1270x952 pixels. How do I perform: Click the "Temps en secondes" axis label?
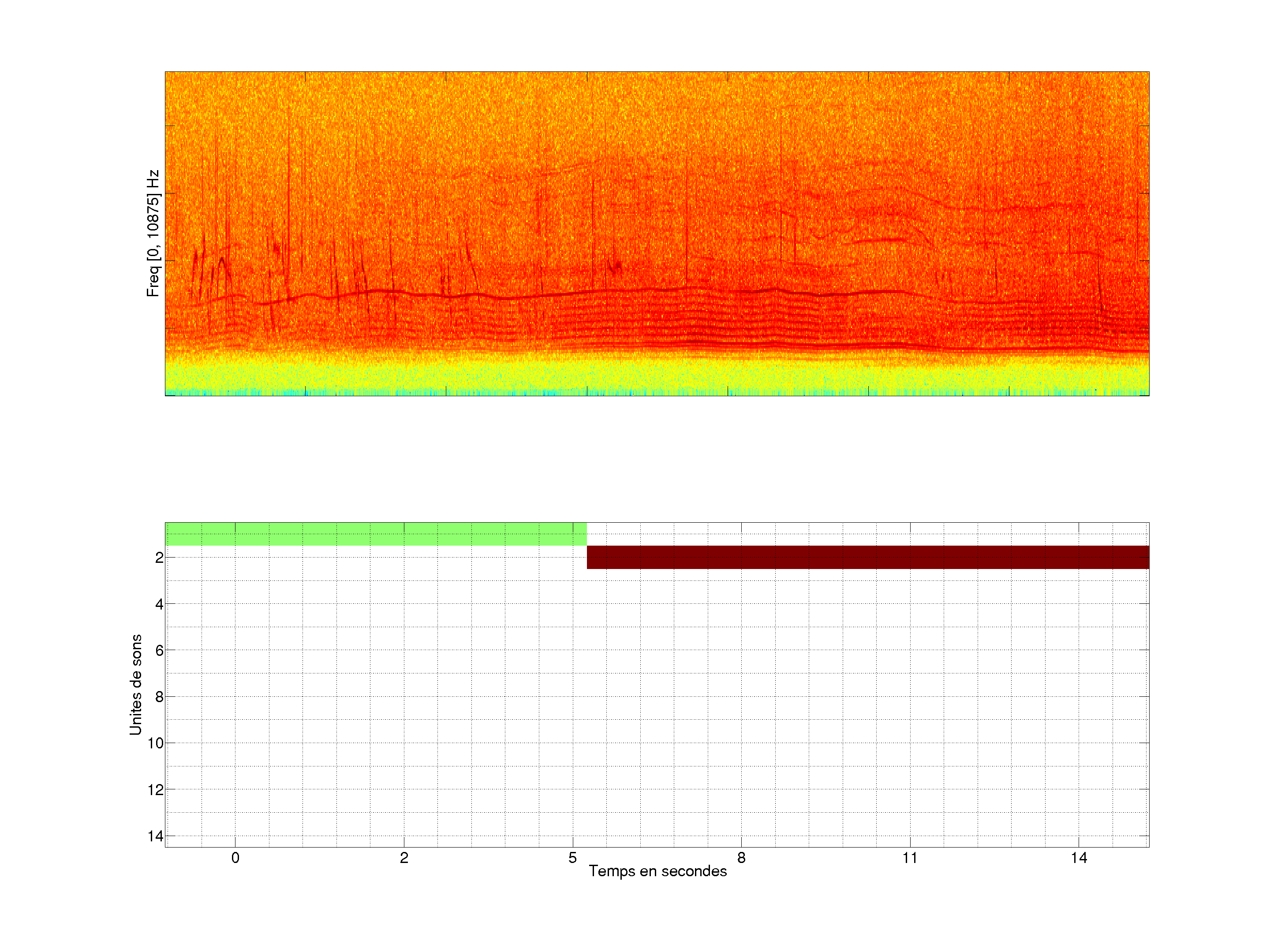(x=657, y=871)
